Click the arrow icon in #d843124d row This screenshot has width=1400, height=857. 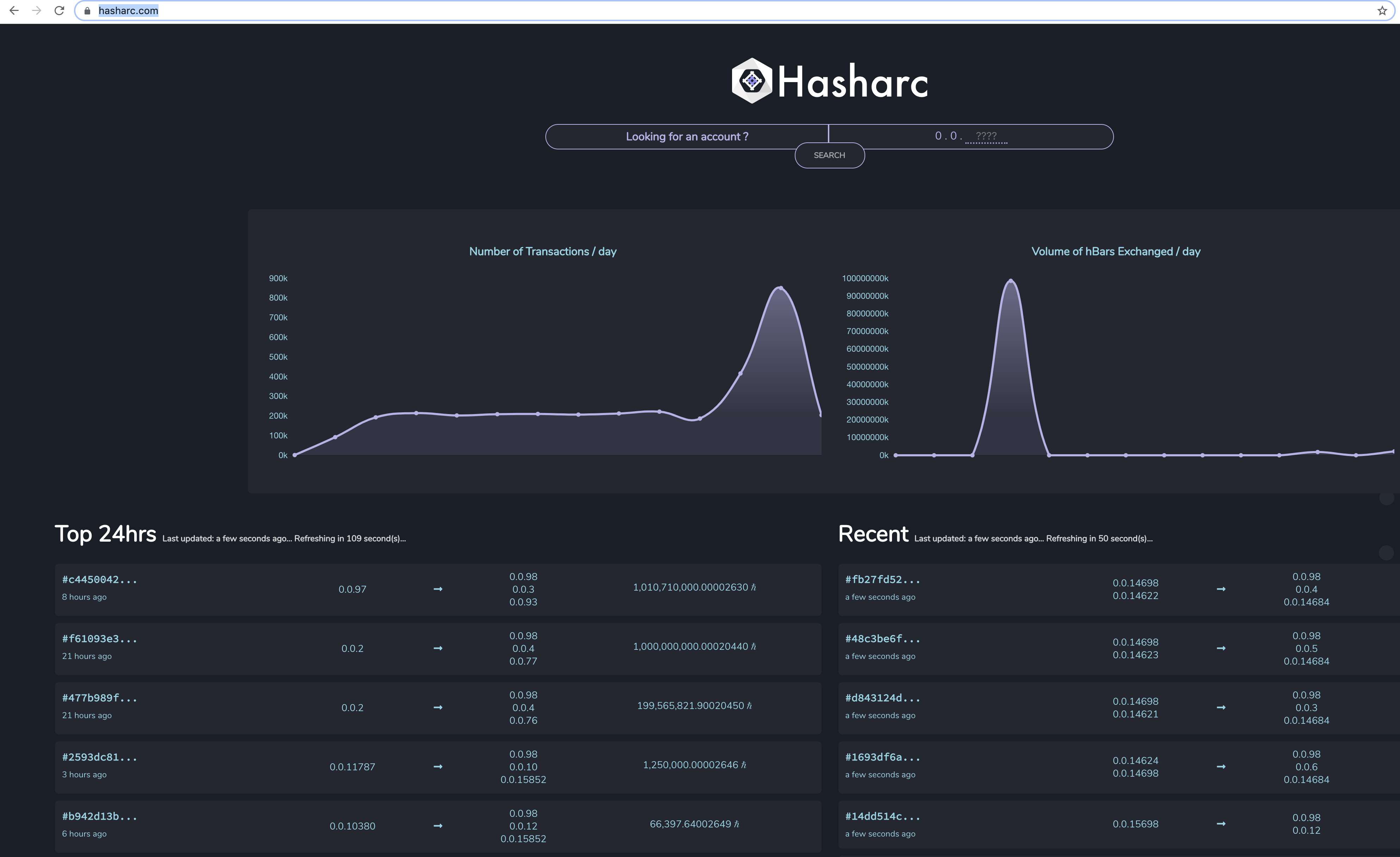tap(1221, 708)
